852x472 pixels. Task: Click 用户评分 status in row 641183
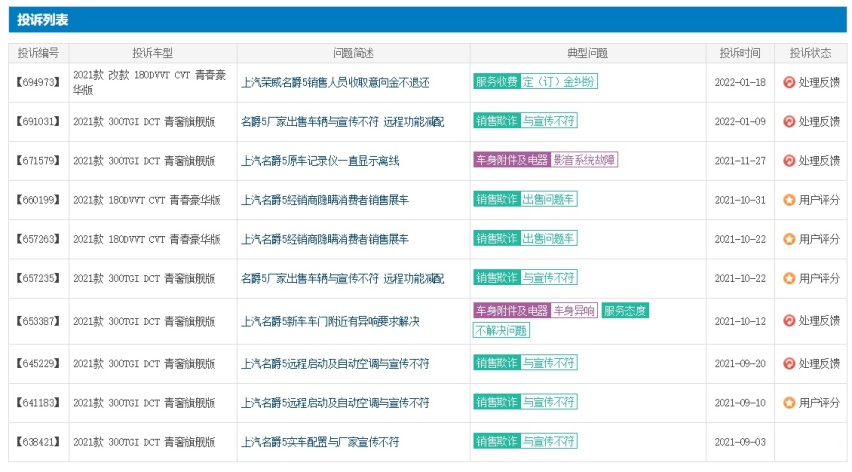(819, 402)
